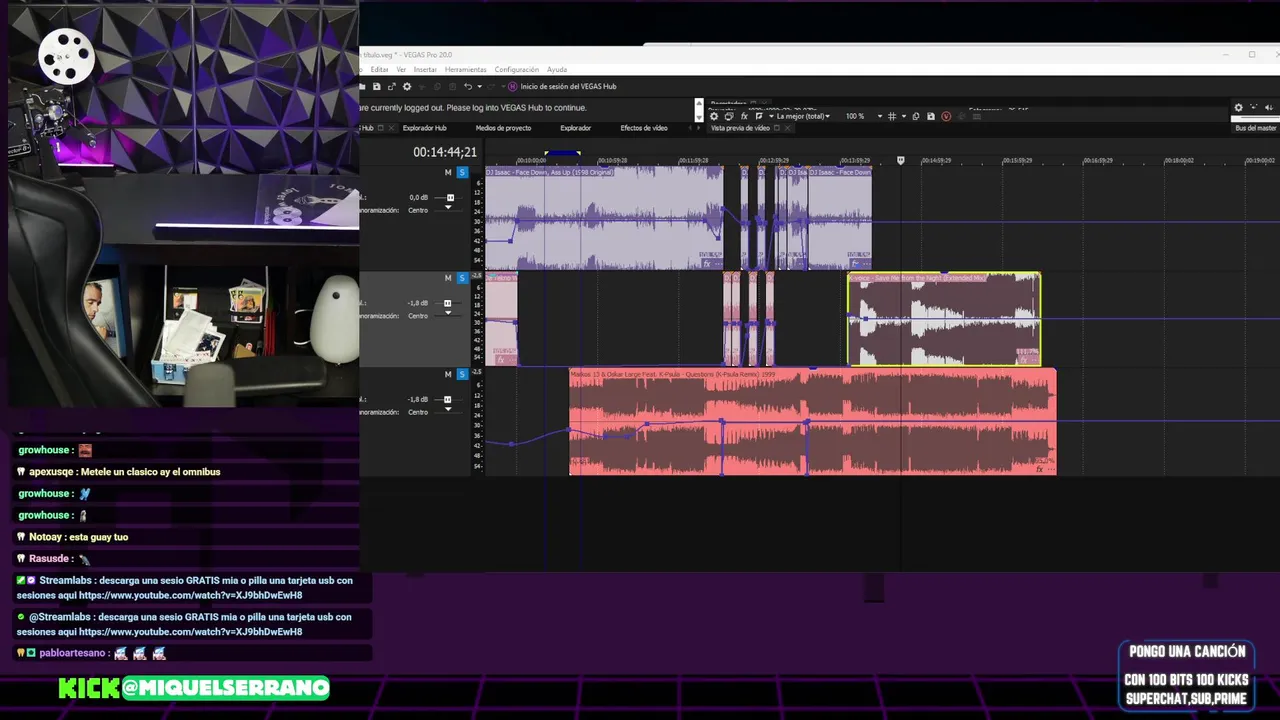This screenshot has width=1280, height=720.
Task: Save preview snapshot to file icon
Action: pyautogui.click(x=931, y=116)
